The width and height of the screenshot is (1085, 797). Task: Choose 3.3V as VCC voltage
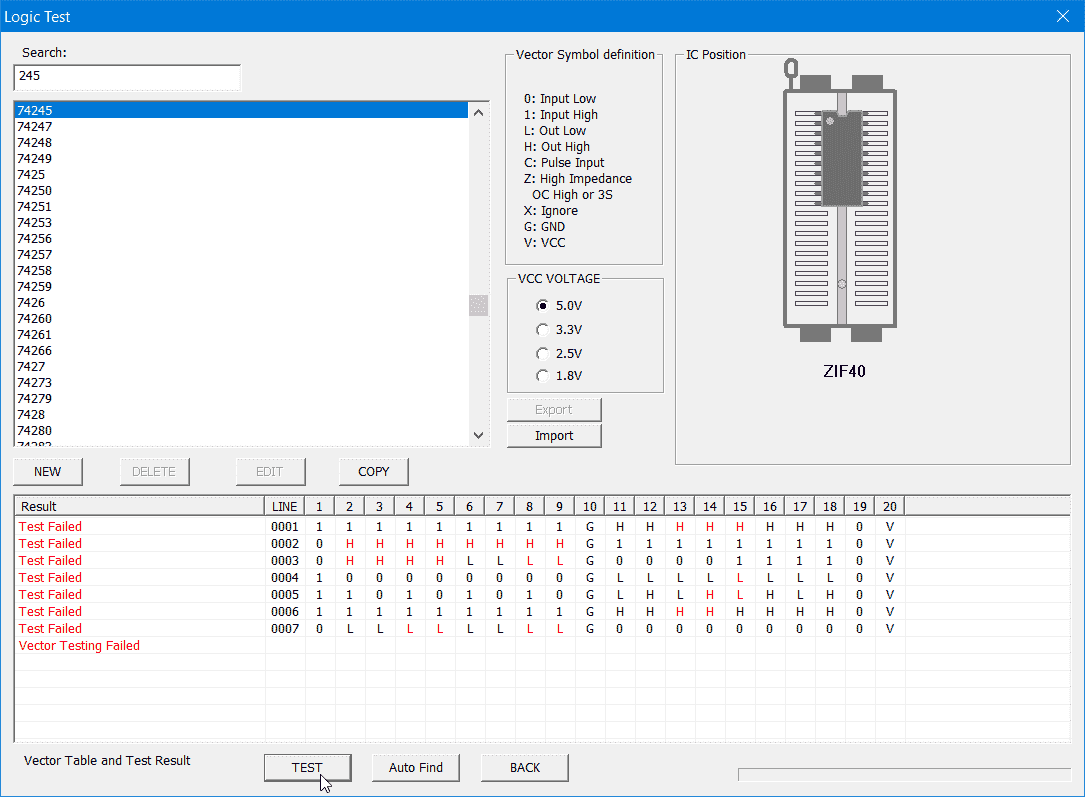543,330
